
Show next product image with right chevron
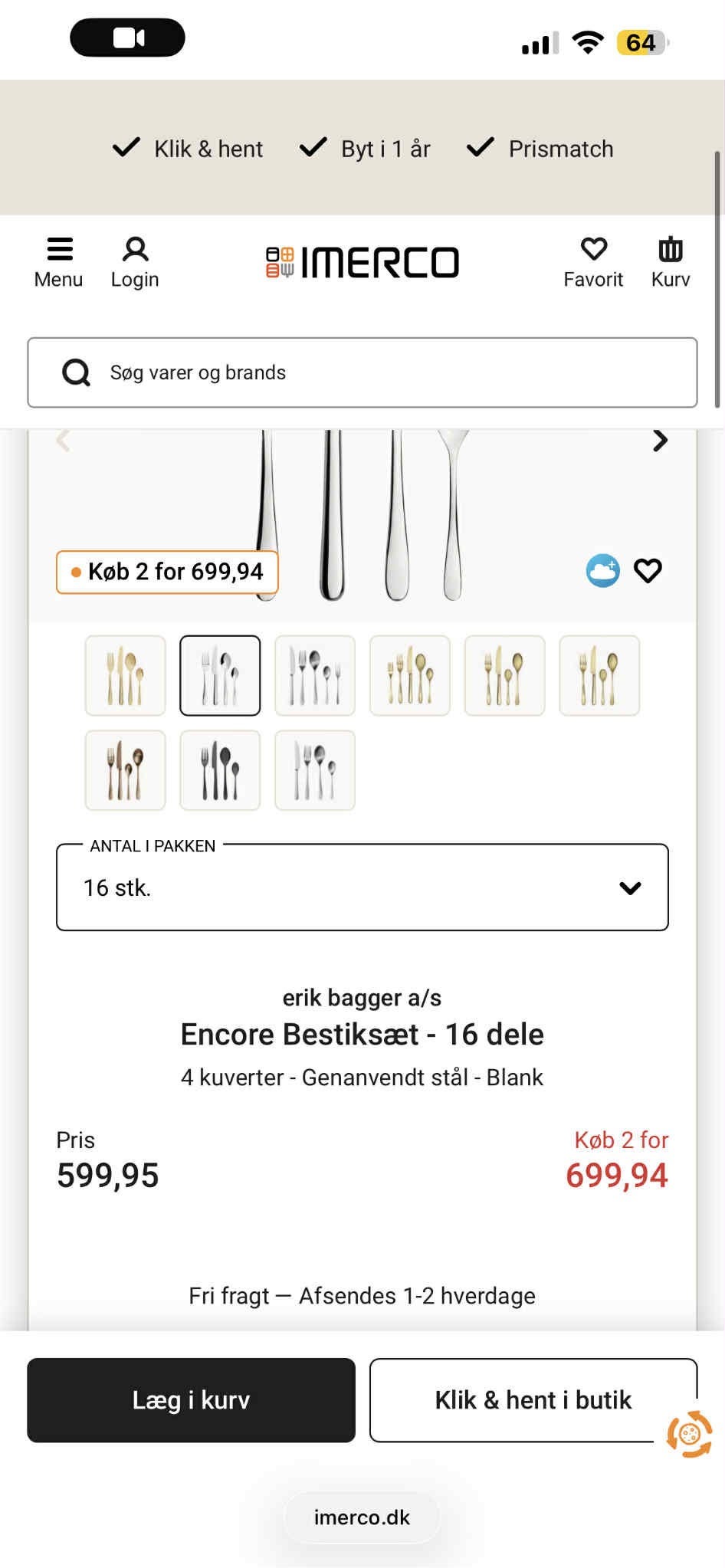click(660, 441)
